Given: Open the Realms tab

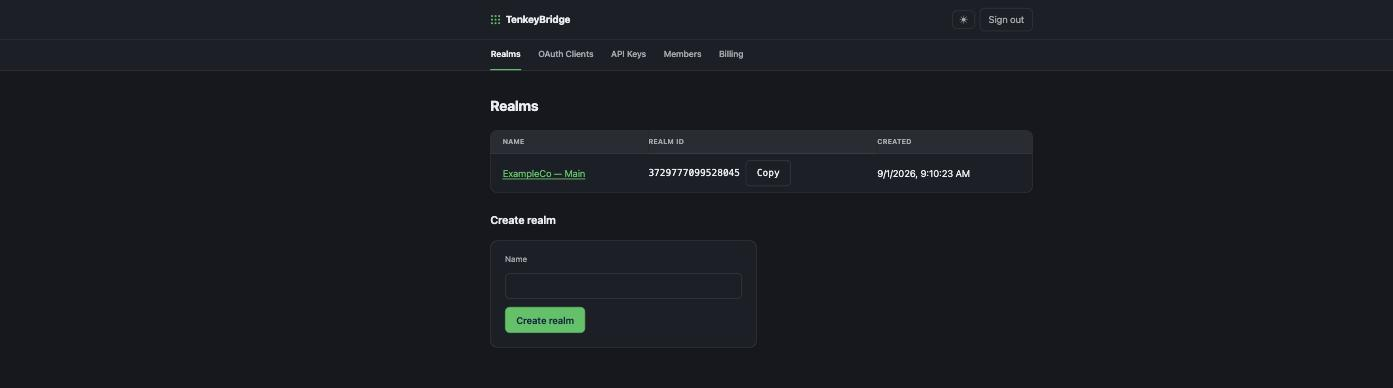Looking at the screenshot, I should [x=505, y=54].
